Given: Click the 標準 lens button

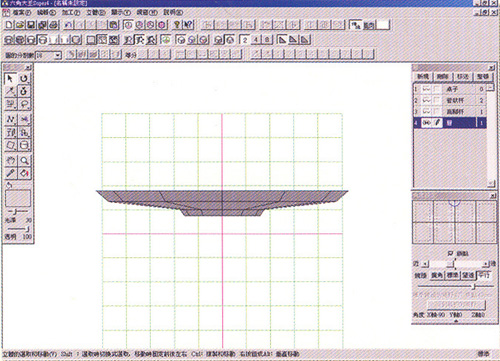Looking at the screenshot, I should coord(452,276).
